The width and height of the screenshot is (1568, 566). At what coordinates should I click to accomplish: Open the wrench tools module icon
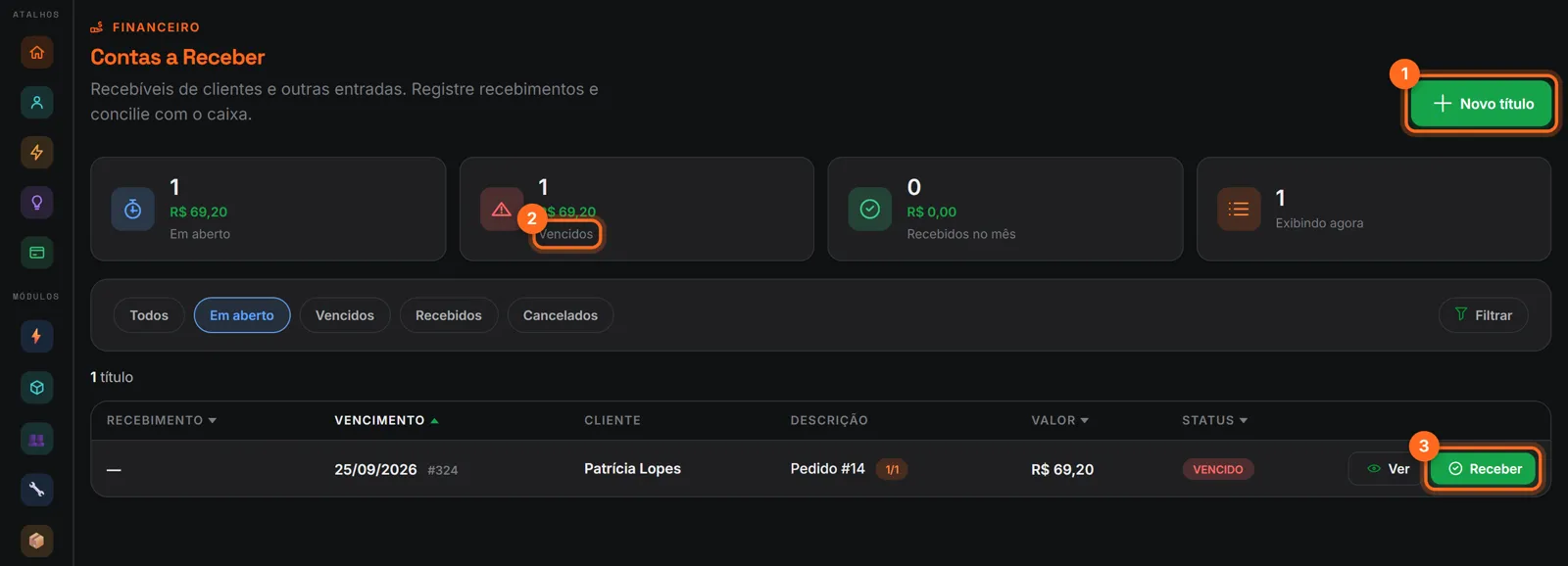pyautogui.click(x=36, y=490)
